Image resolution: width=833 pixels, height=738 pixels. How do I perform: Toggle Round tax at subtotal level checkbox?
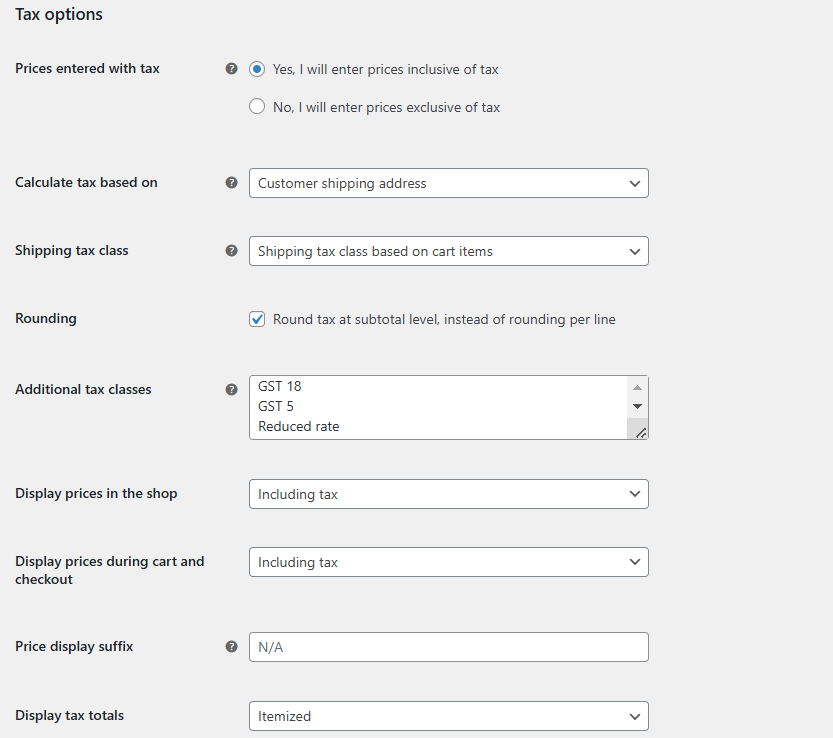[x=257, y=319]
